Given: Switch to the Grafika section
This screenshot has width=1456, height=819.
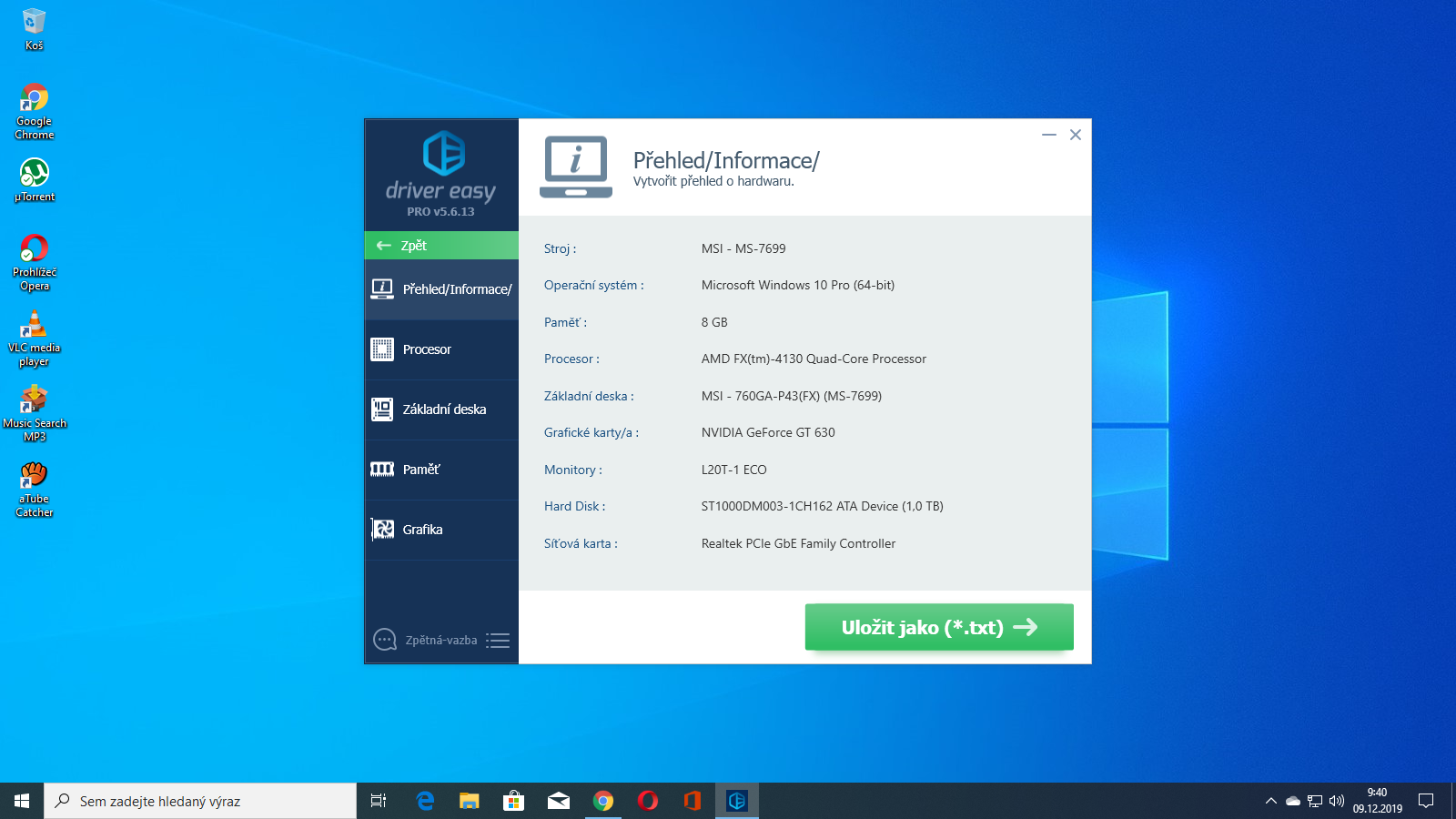Looking at the screenshot, I should [441, 530].
